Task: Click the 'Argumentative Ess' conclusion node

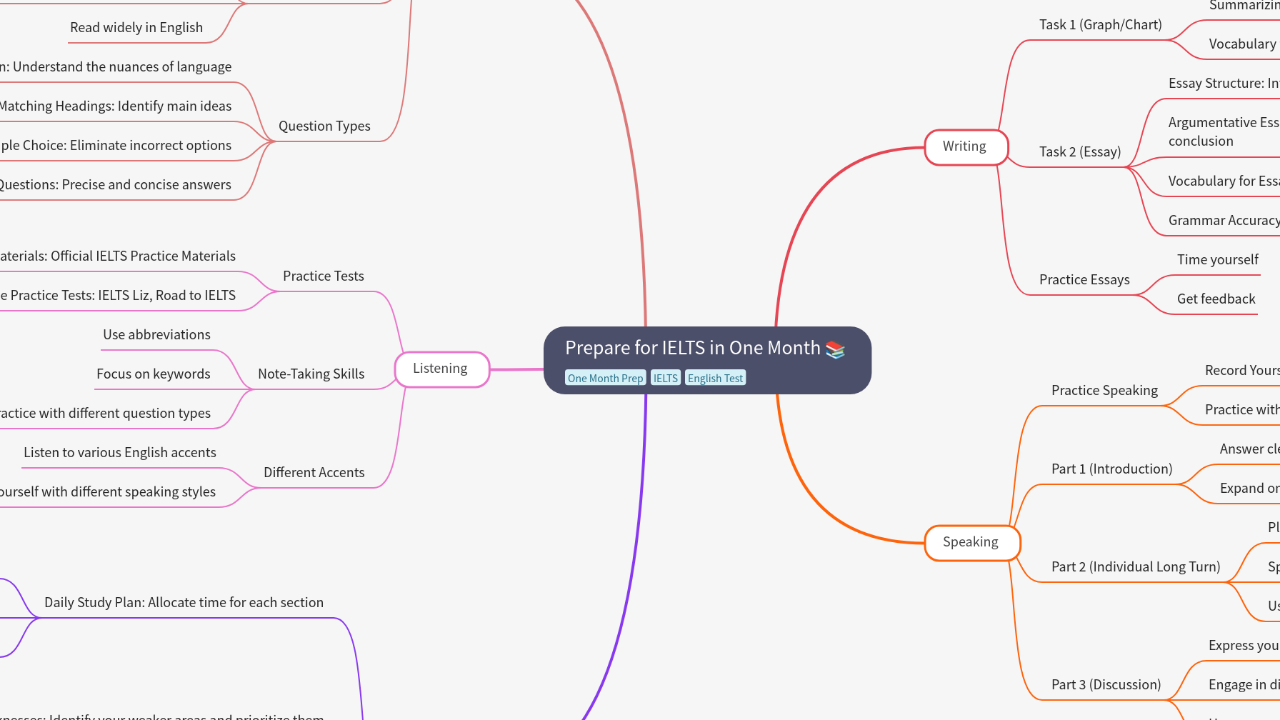Action: click(1224, 132)
